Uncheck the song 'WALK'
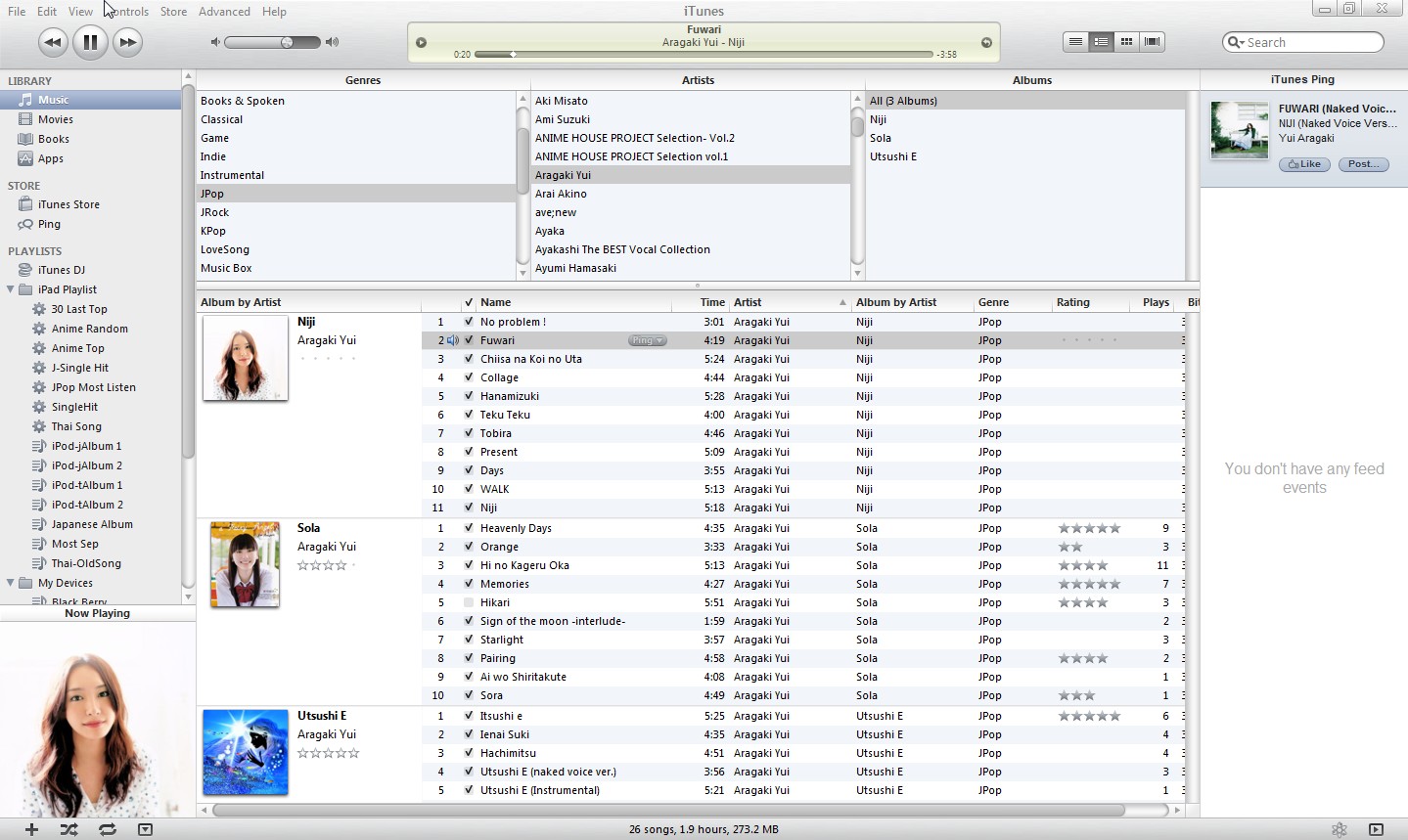 (x=469, y=489)
